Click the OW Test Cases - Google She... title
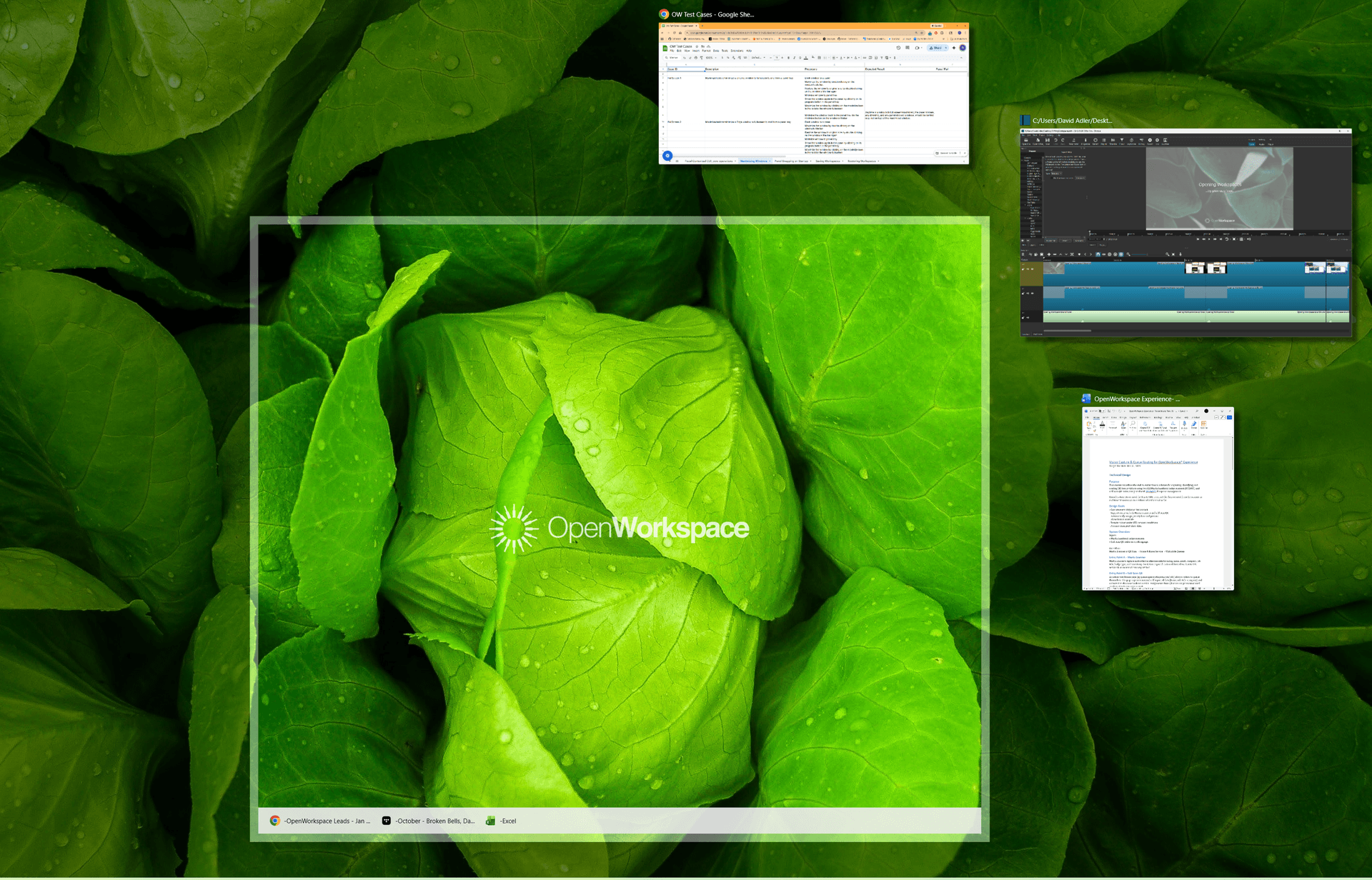 [712, 14]
